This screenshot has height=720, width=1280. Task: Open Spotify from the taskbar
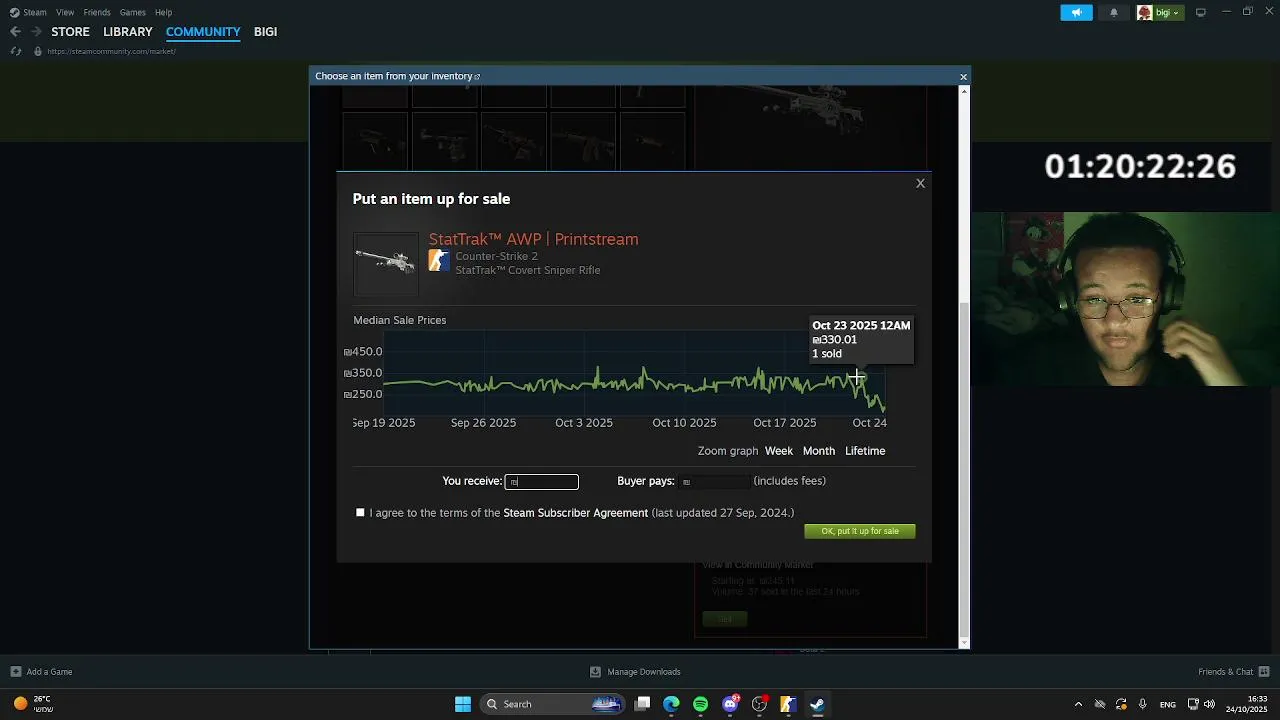pyautogui.click(x=700, y=704)
